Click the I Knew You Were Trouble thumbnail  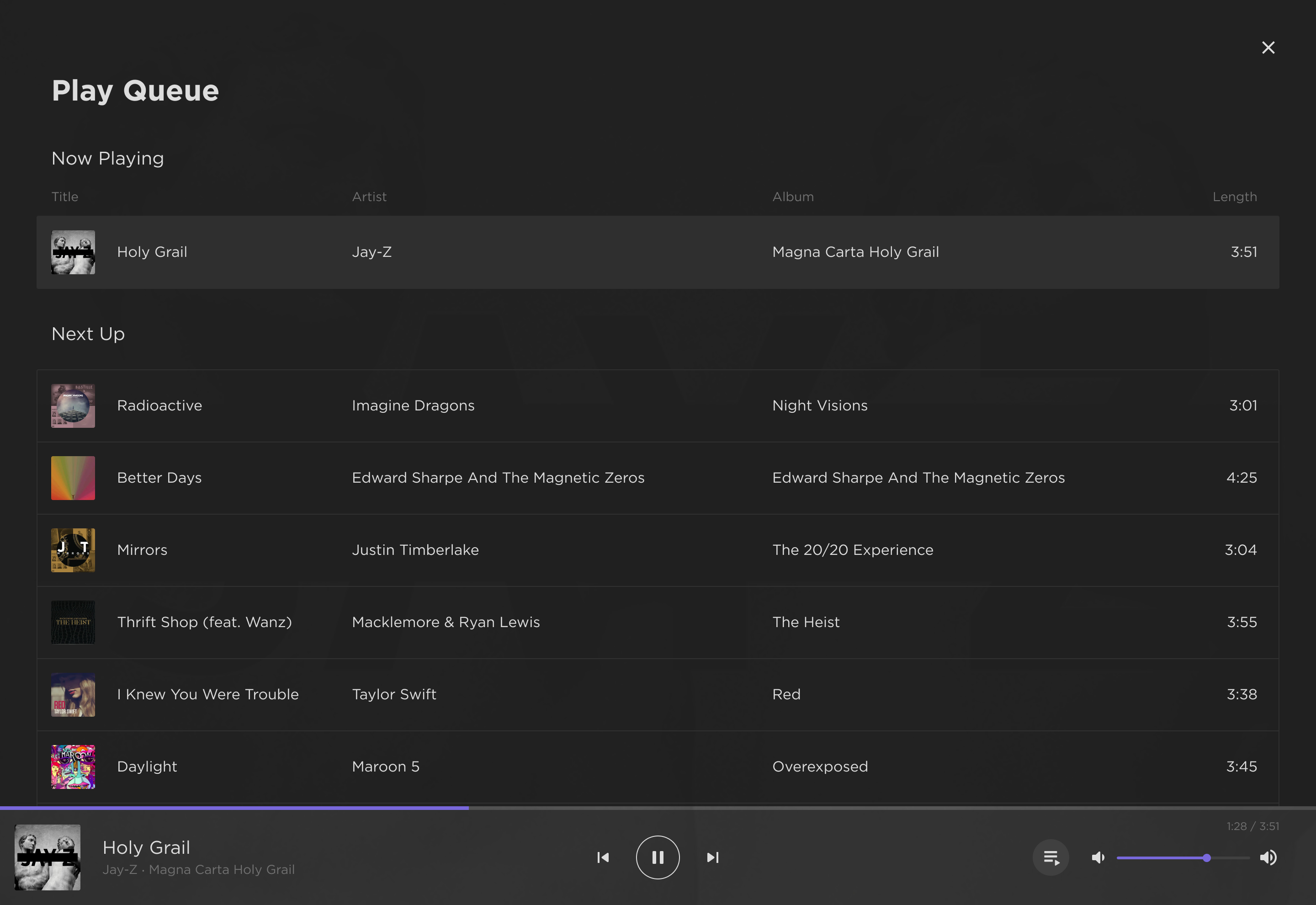(73, 695)
